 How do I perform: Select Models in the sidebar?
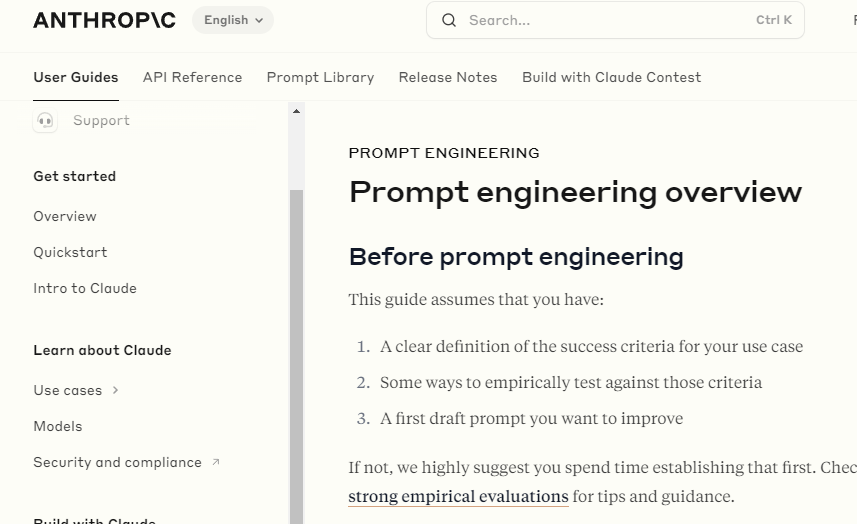(x=58, y=426)
